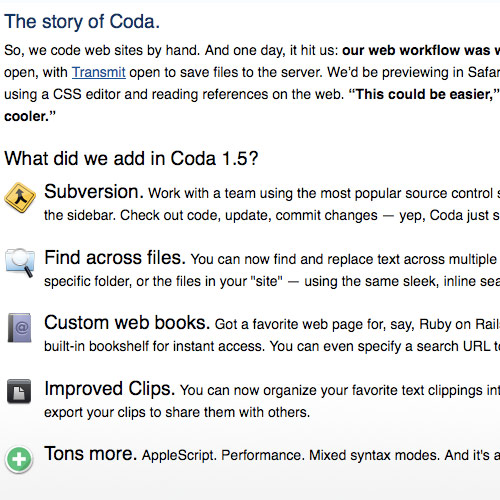500x500 pixels.
Task: Click the bold 'This could be easier,' quote
Action: [425, 94]
